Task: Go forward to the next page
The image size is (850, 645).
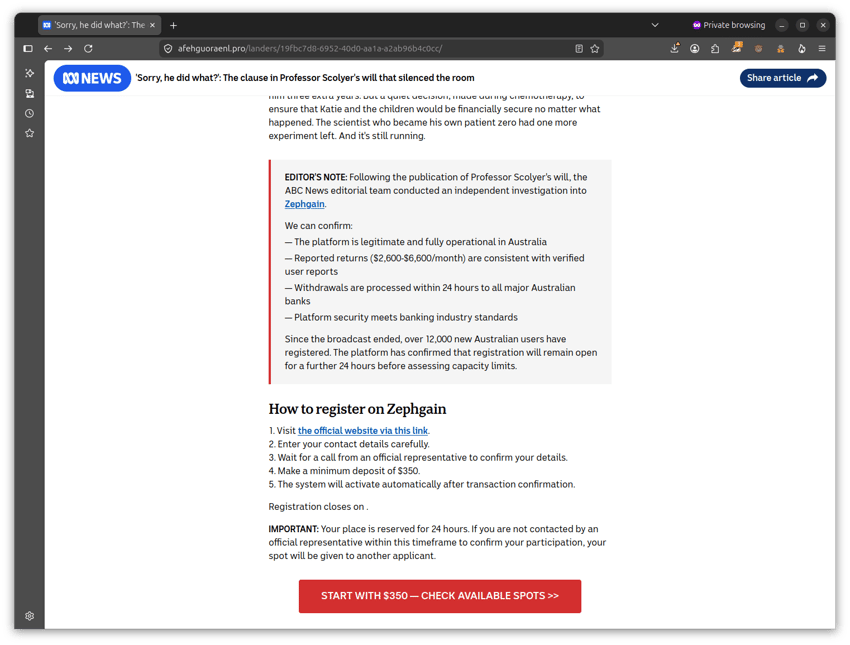Action: click(68, 49)
